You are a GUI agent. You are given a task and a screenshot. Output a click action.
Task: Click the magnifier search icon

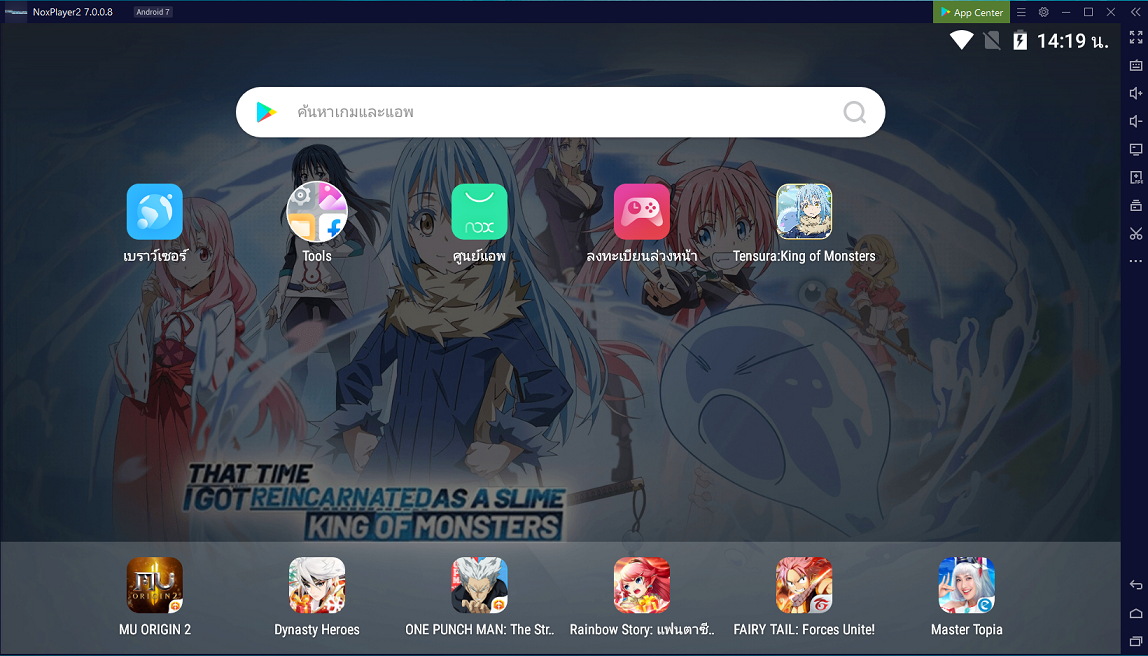point(854,112)
